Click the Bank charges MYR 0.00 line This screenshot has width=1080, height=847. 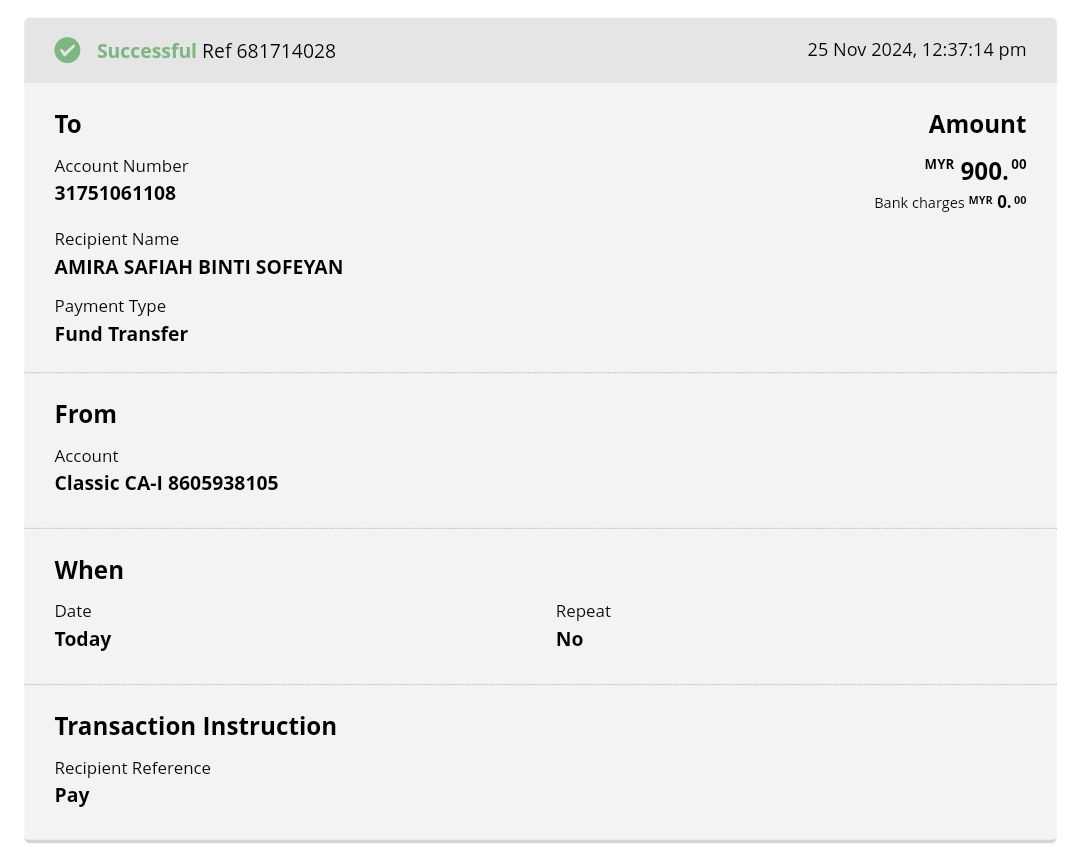click(950, 202)
